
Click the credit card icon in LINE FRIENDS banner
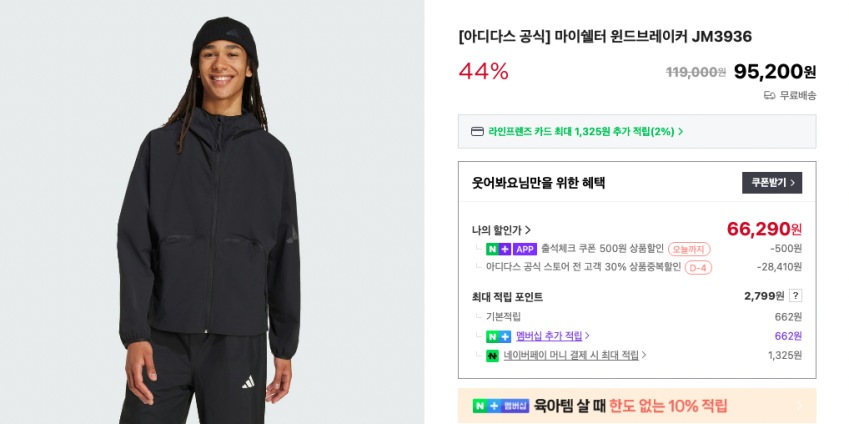477,132
